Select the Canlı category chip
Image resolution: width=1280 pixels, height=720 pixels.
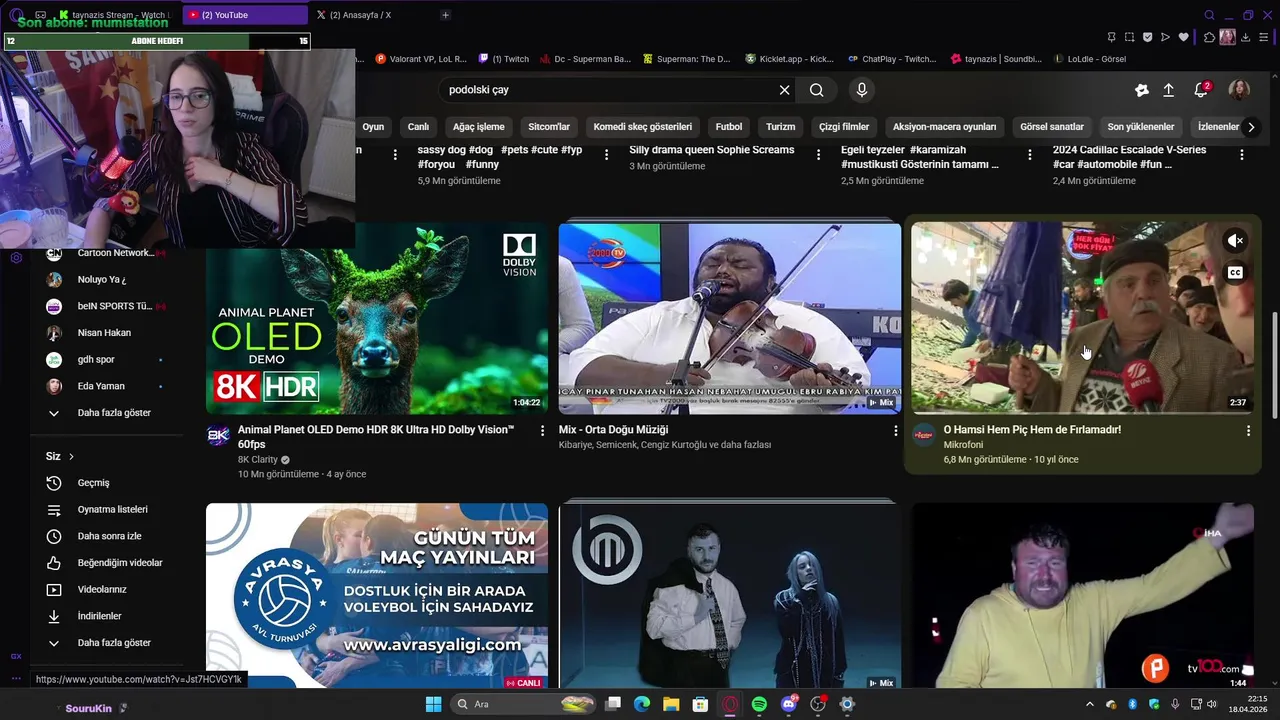pos(418,127)
